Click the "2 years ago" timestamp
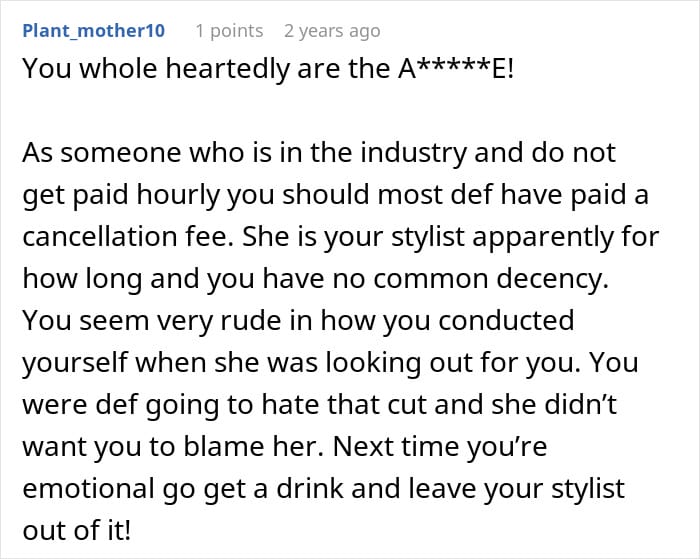 pyautogui.click(x=332, y=31)
